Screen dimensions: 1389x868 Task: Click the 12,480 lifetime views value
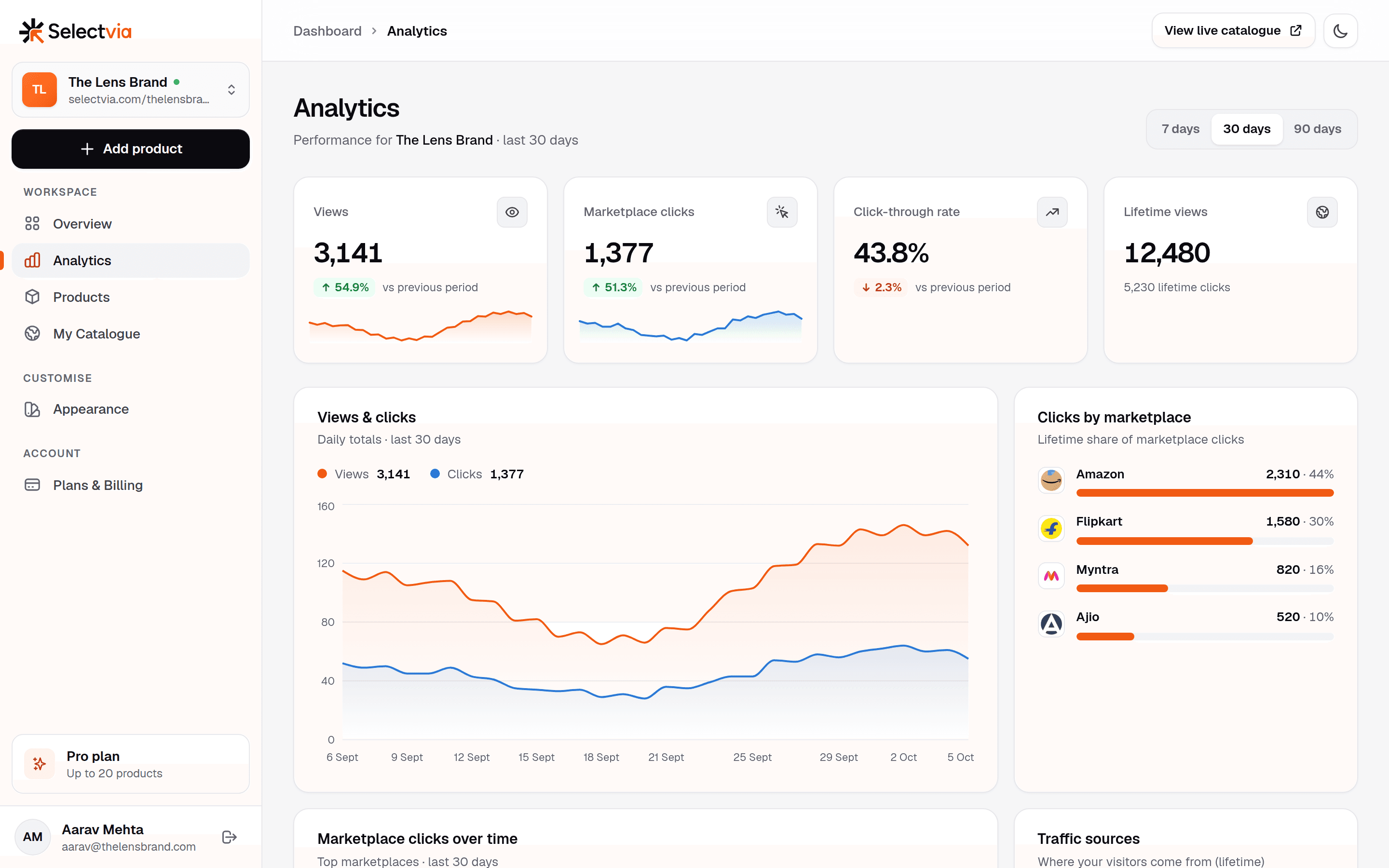tap(1167, 253)
